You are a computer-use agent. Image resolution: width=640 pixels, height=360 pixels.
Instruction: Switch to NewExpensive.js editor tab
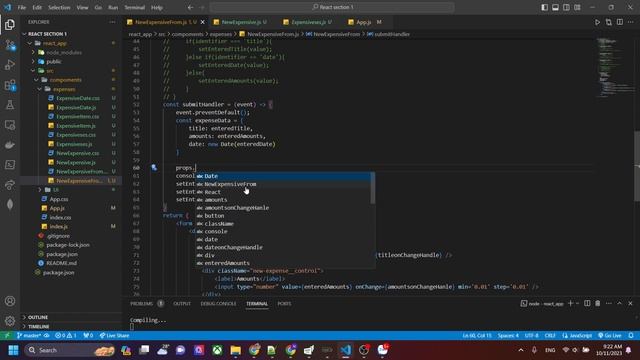[241, 22]
